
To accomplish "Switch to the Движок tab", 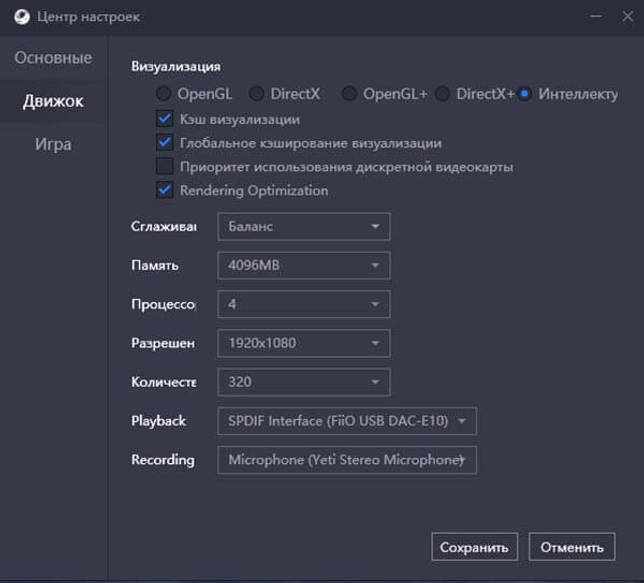I will click(x=53, y=101).
